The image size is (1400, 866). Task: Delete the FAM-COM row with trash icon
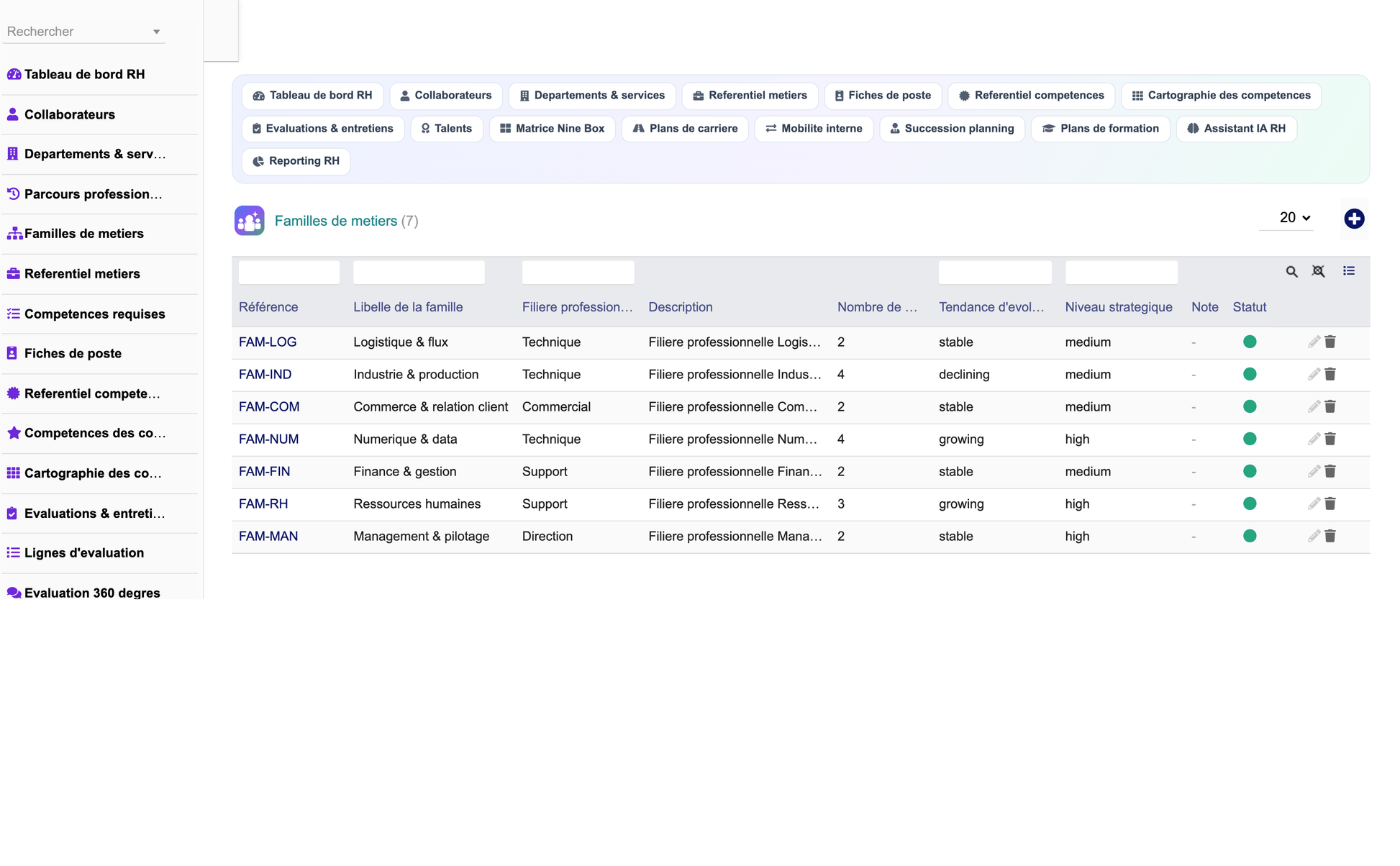[x=1330, y=406]
